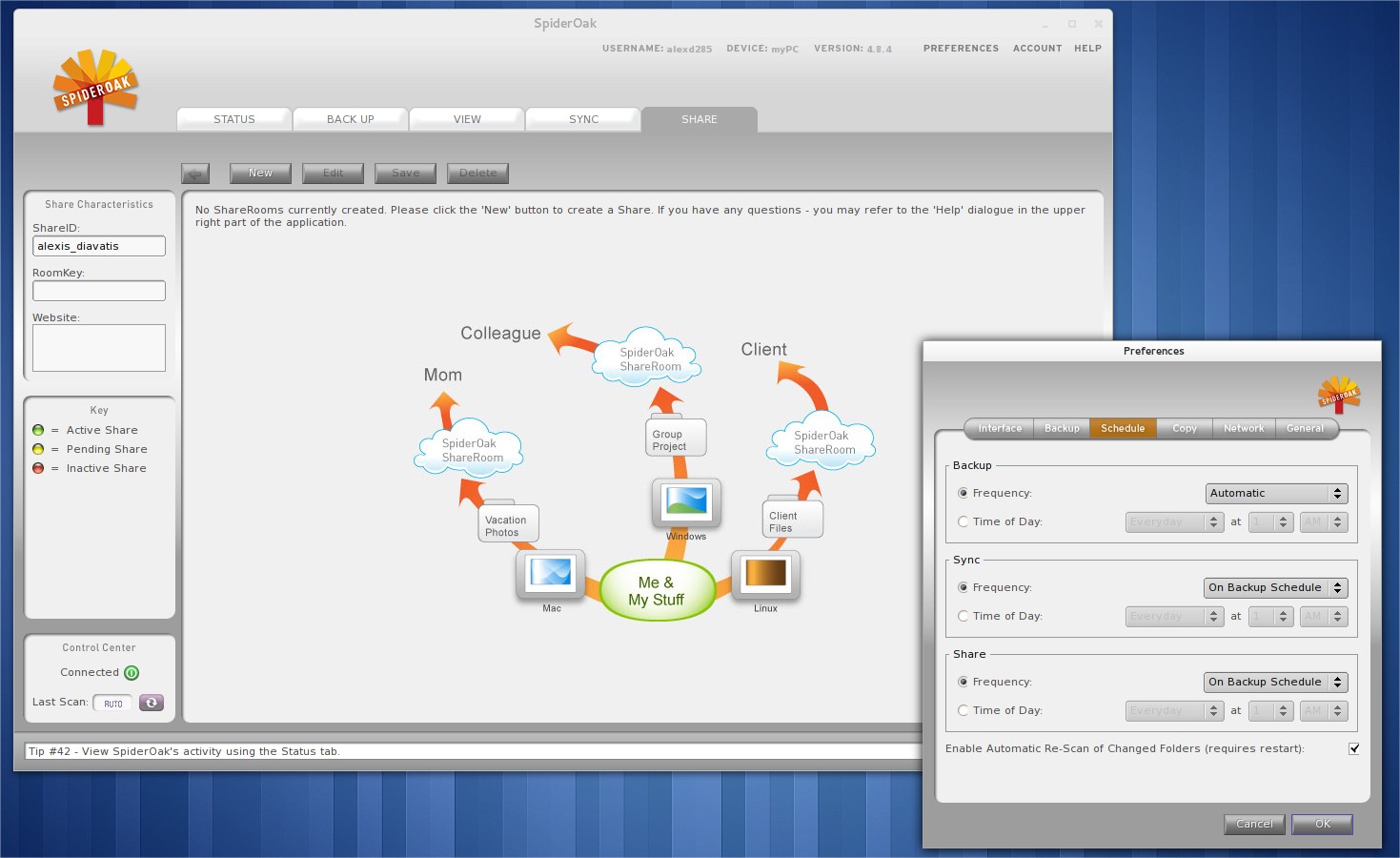Click the Save share button
Image resolution: width=1400 pixels, height=858 pixels.
[x=405, y=173]
